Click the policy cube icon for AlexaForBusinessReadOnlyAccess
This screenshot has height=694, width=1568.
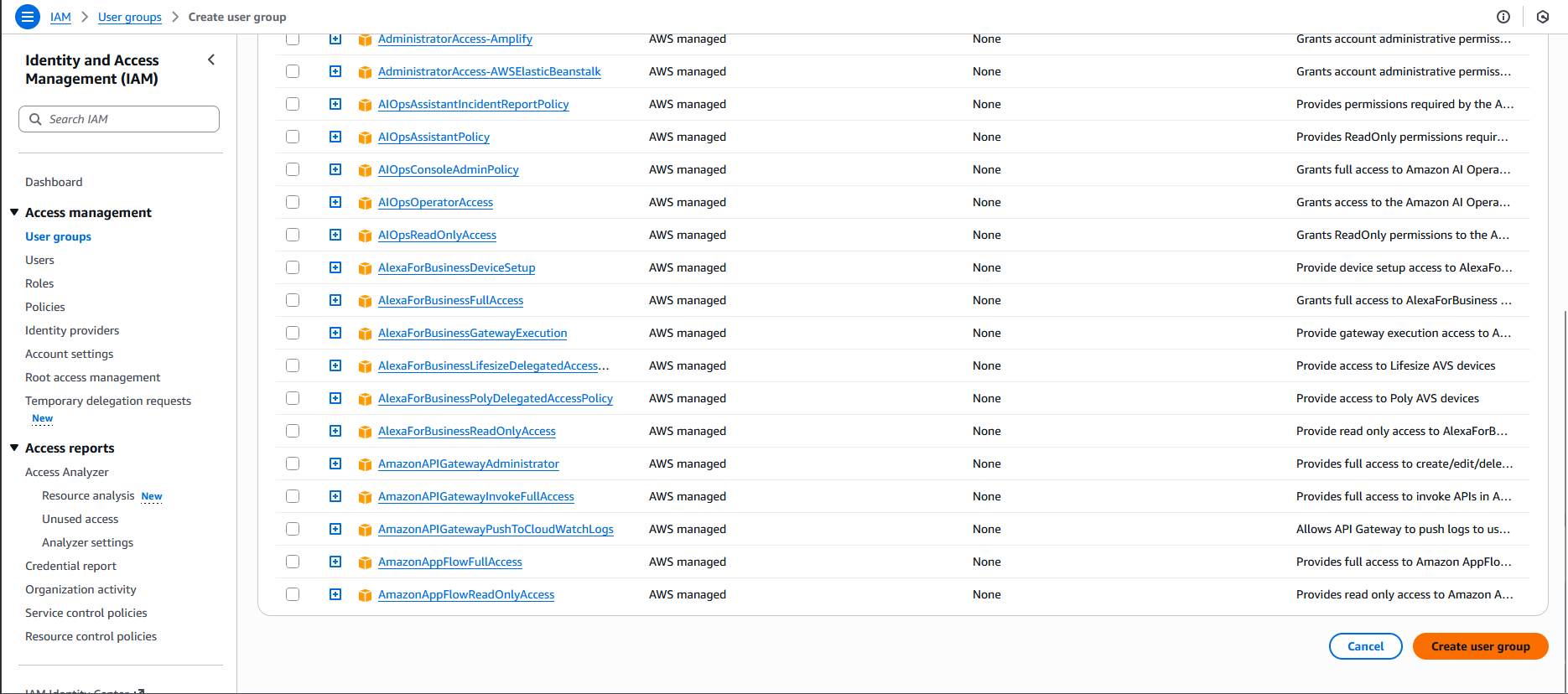tap(365, 432)
